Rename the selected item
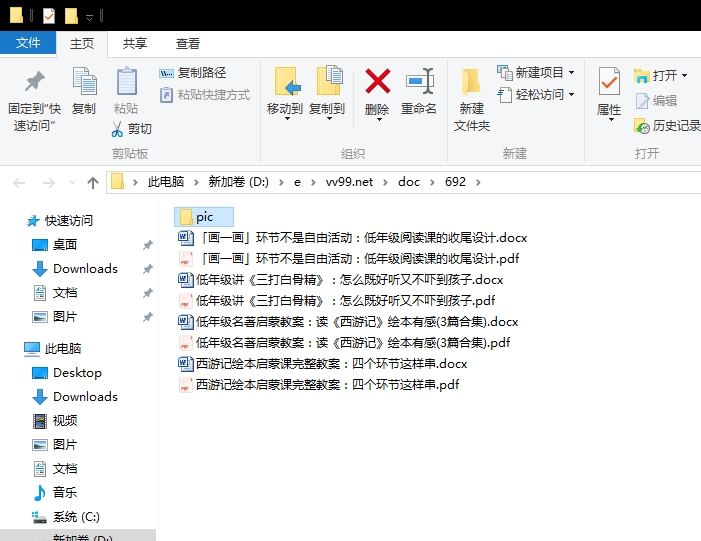 (x=418, y=92)
